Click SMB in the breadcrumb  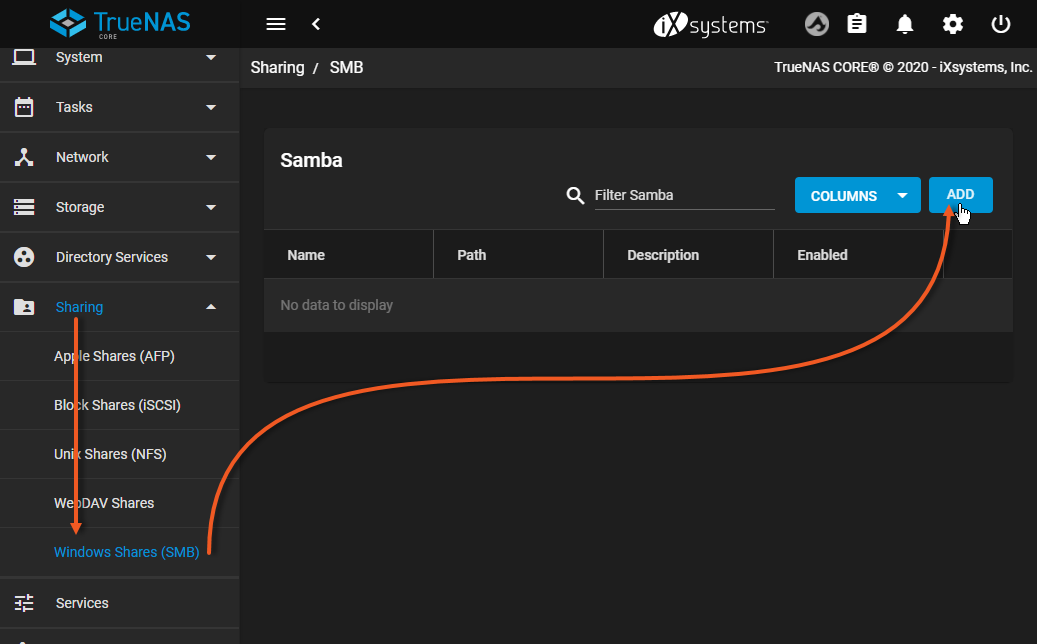pos(347,67)
